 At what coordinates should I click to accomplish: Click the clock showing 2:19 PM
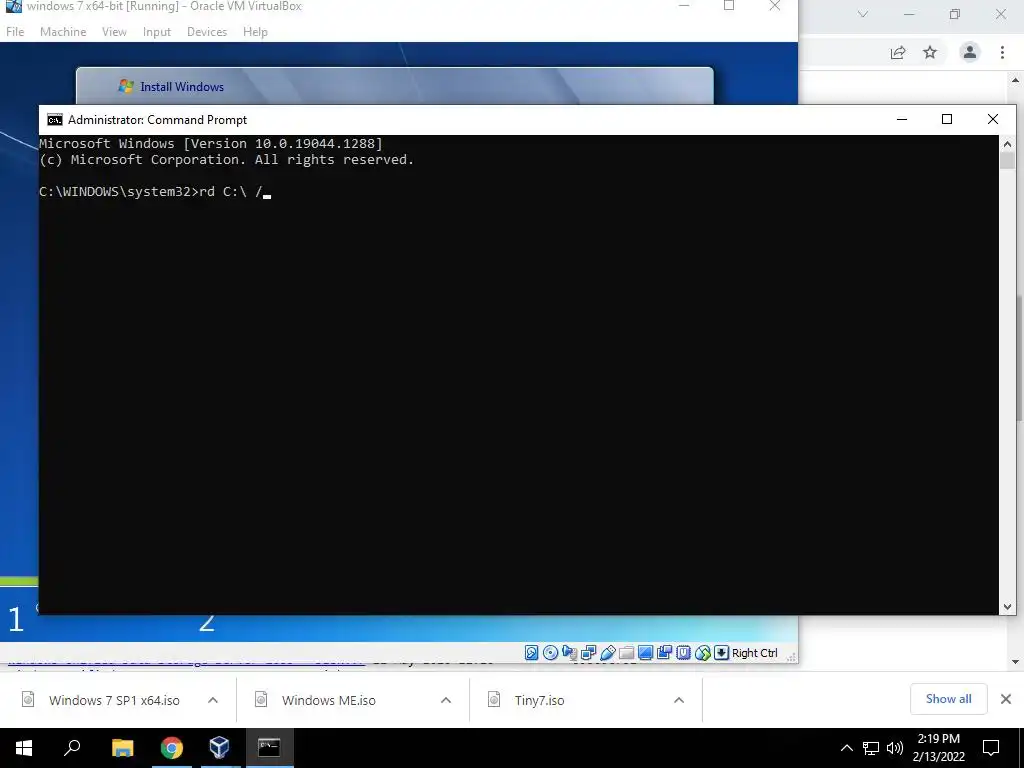point(938,739)
